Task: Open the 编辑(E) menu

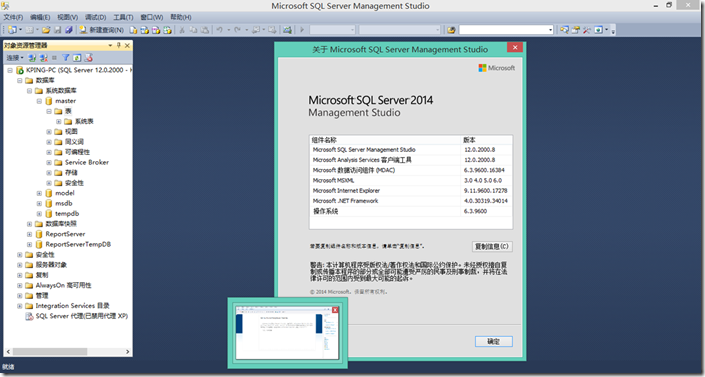Action: click(40, 17)
